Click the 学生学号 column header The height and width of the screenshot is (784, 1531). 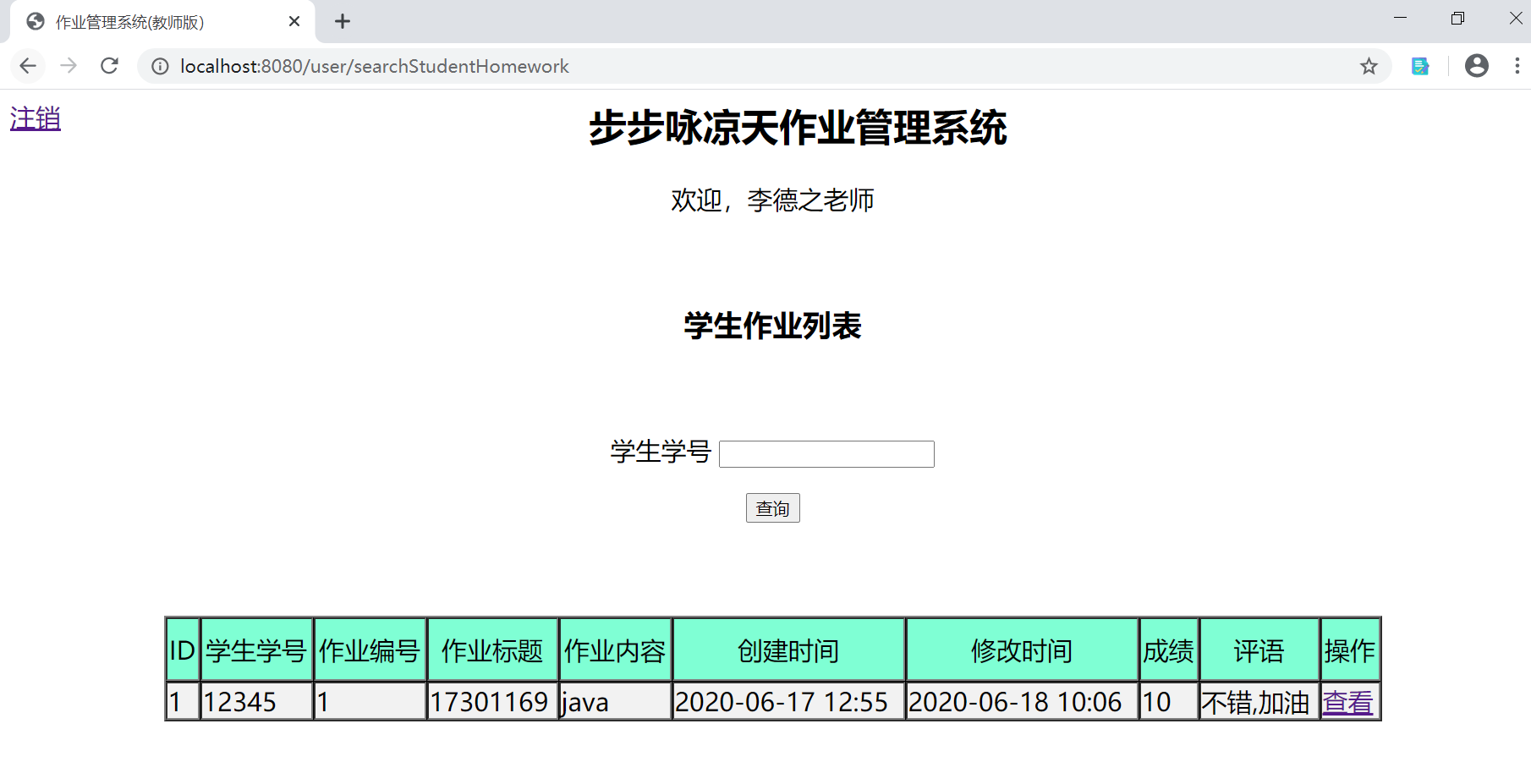(x=256, y=650)
